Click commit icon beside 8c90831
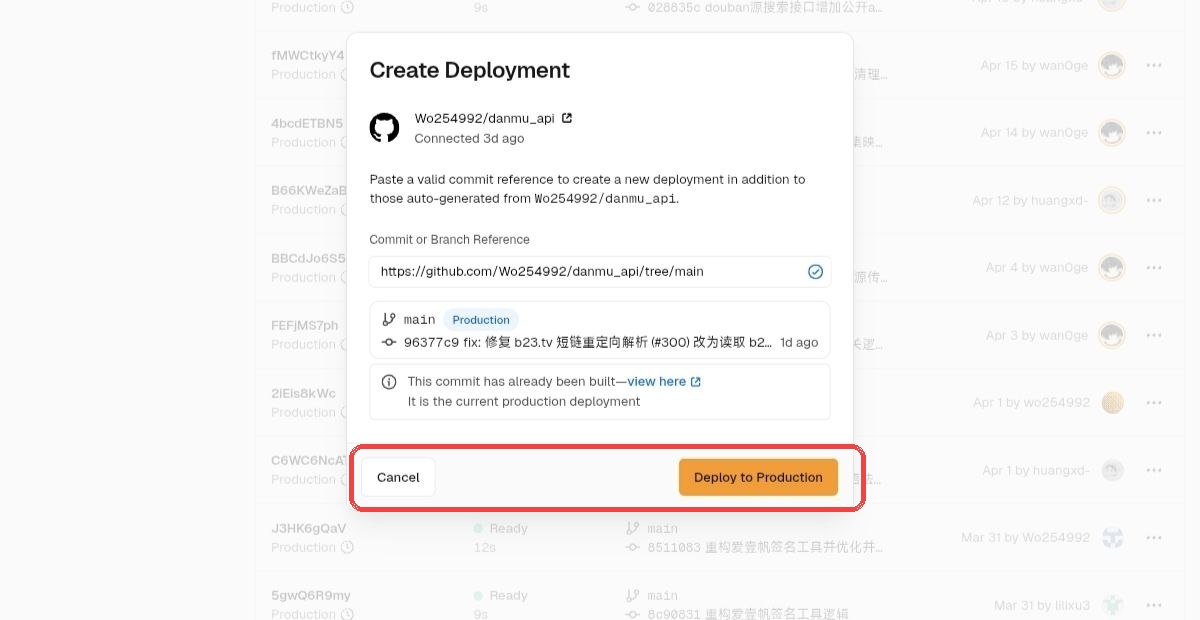 tap(632, 614)
